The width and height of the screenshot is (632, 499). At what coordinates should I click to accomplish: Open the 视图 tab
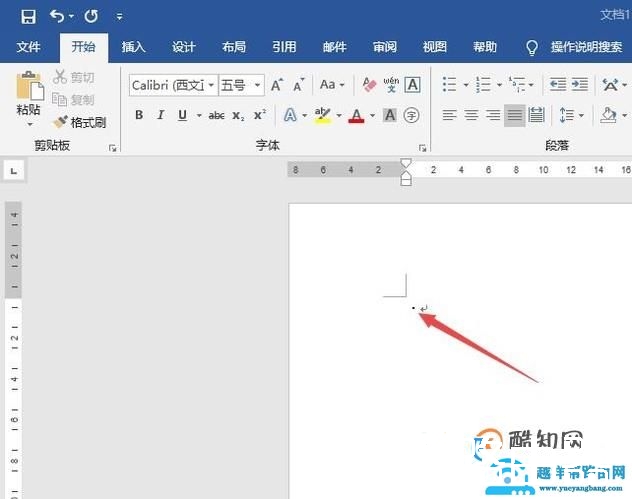[x=434, y=47]
